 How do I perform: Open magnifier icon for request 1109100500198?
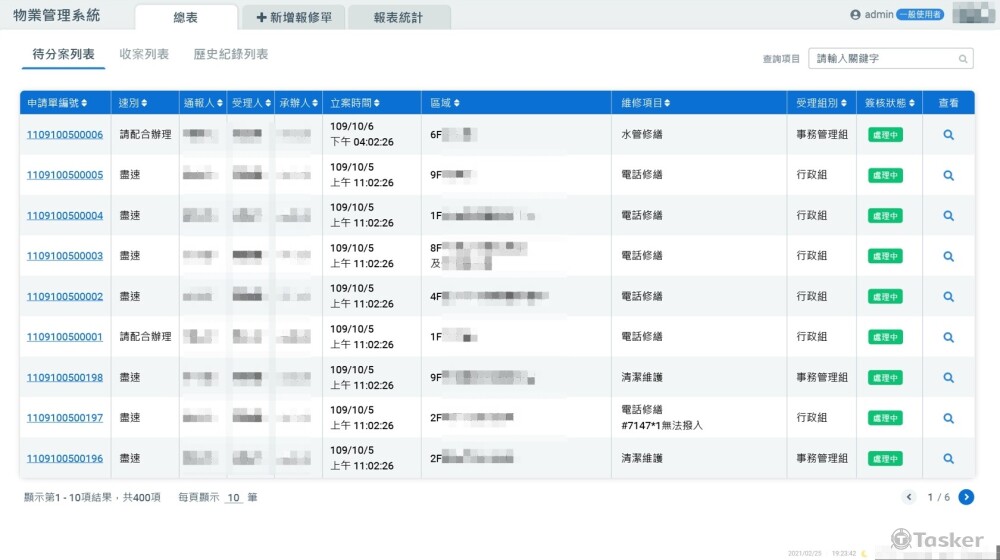pos(948,378)
